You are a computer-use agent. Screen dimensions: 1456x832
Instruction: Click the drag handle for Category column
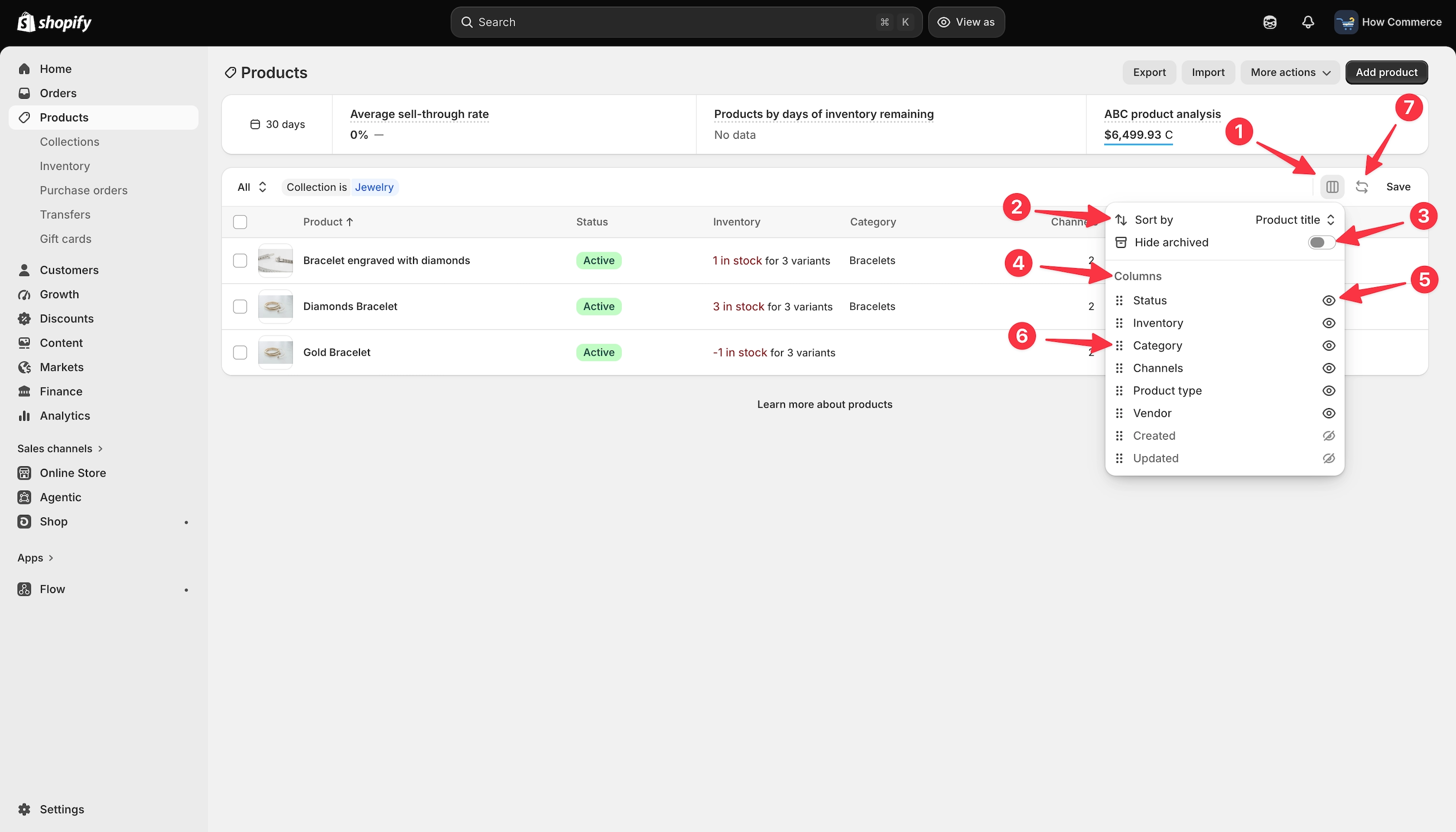[1119, 346]
